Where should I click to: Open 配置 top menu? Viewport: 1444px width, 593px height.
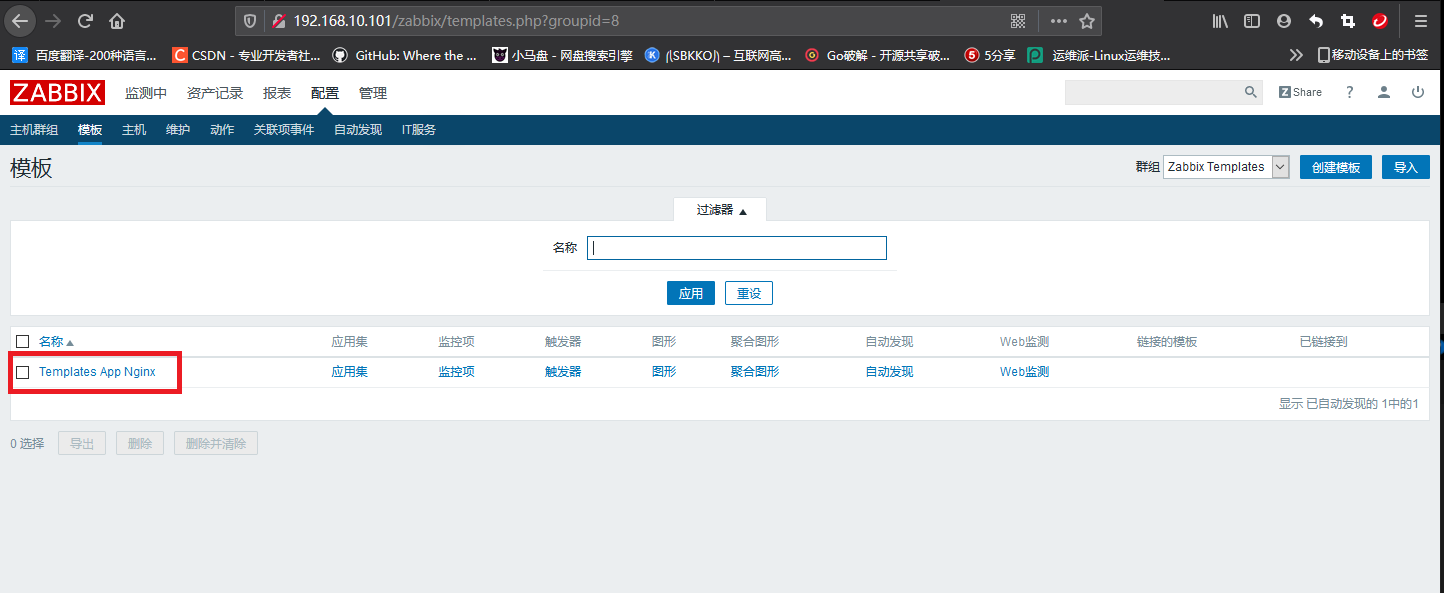pyautogui.click(x=325, y=93)
